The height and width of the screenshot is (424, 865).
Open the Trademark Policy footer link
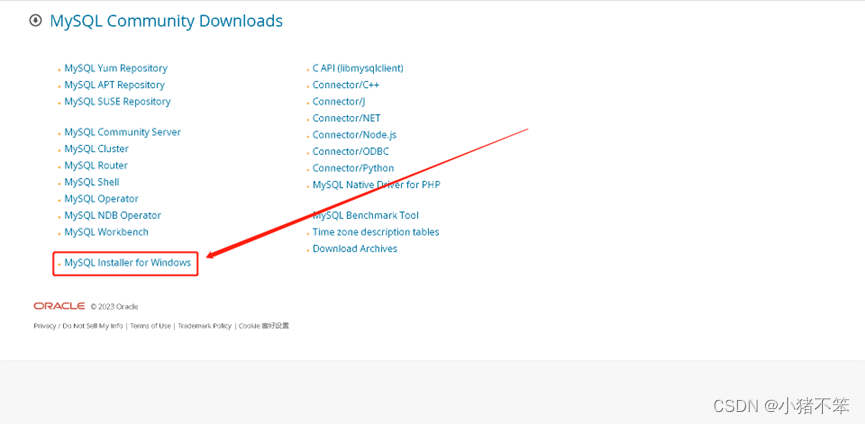[x=205, y=326]
